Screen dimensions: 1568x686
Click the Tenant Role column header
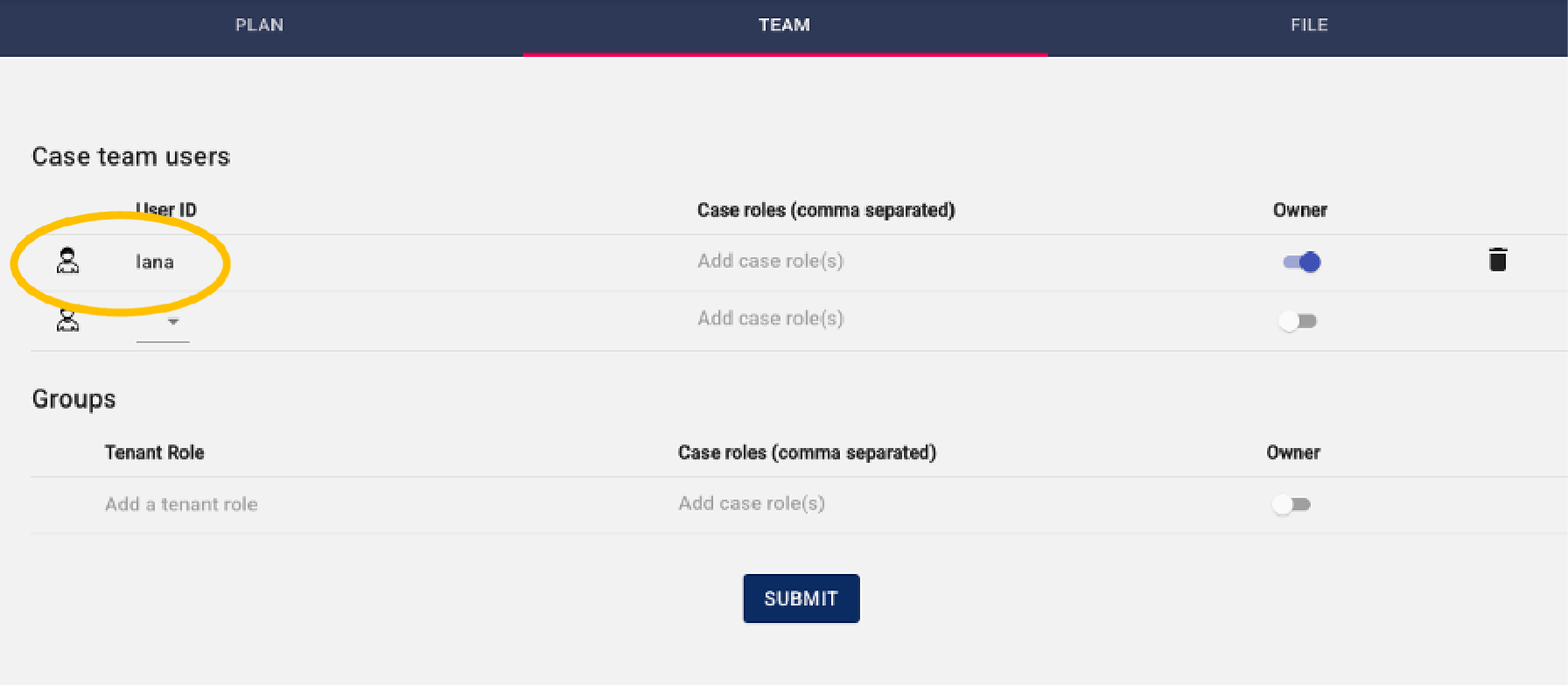point(154,452)
